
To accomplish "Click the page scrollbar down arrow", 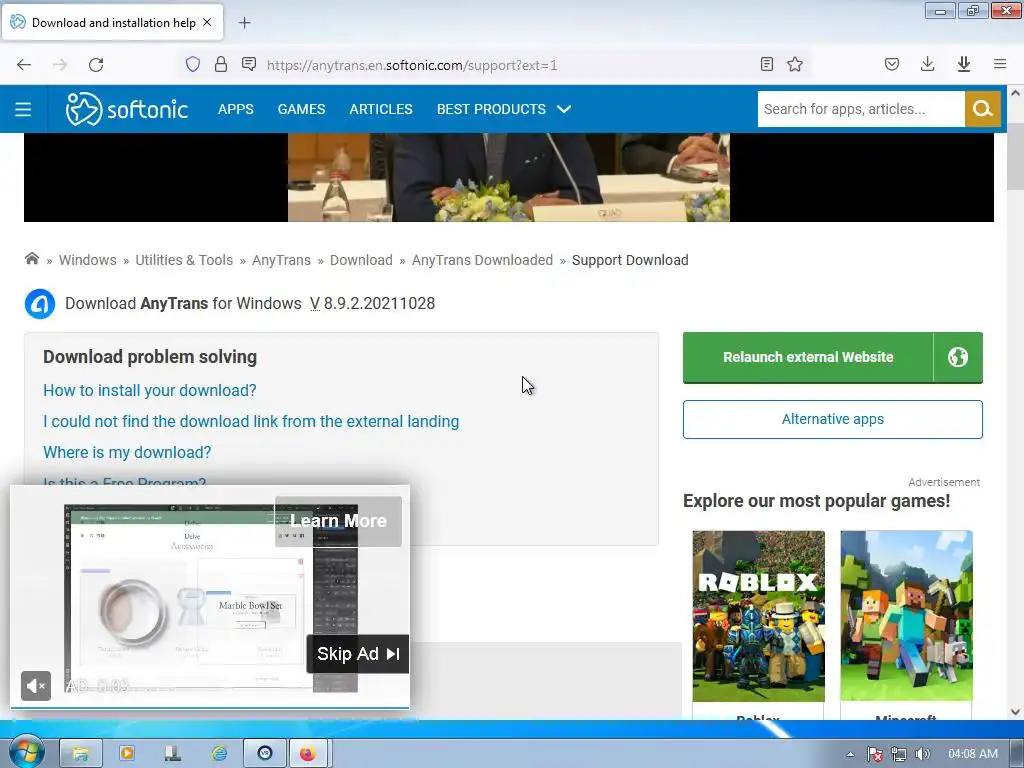I will tap(1016, 712).
